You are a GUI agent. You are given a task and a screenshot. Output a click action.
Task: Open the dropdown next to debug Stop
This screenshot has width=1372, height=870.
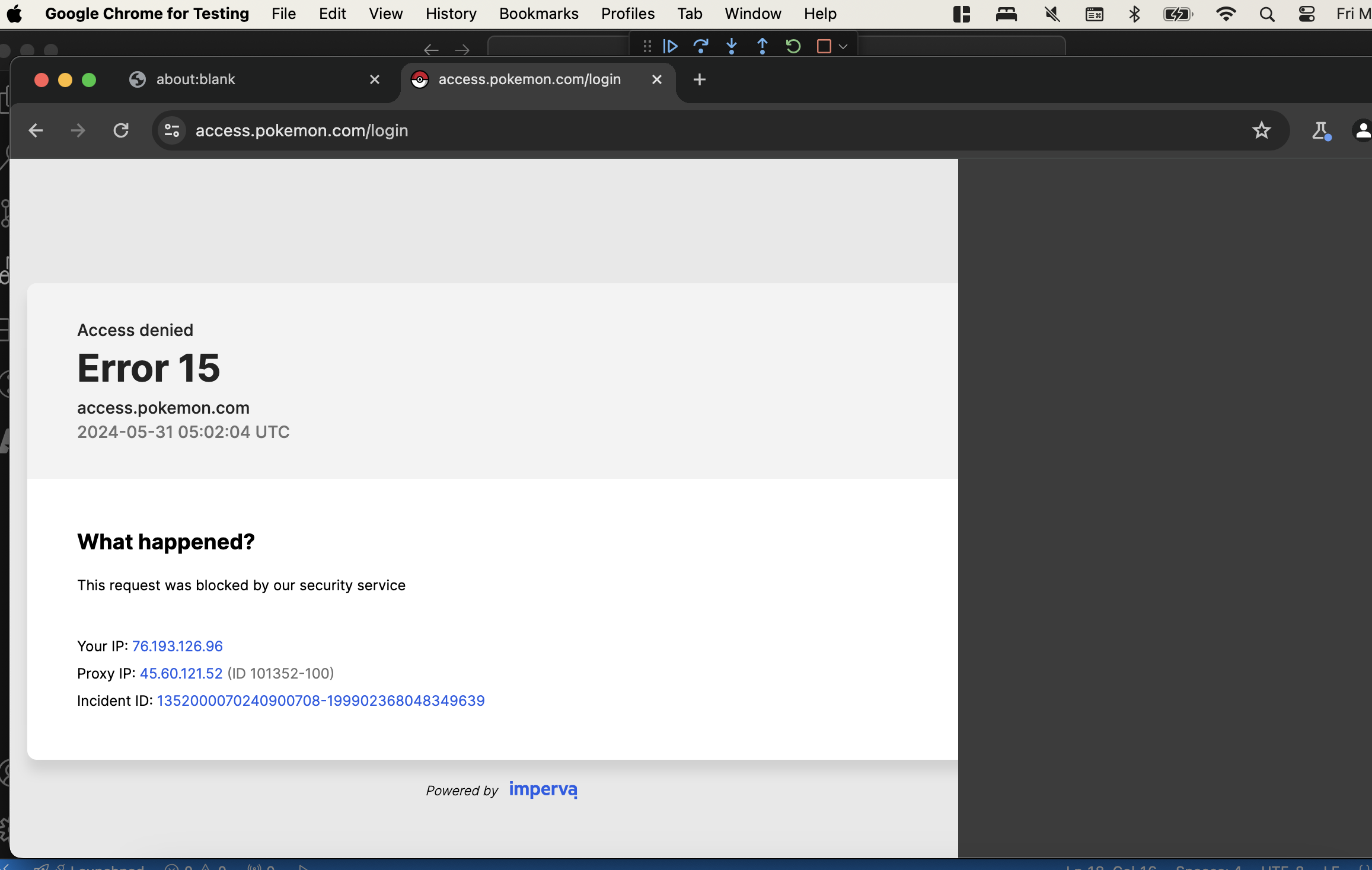pos(843,46)
